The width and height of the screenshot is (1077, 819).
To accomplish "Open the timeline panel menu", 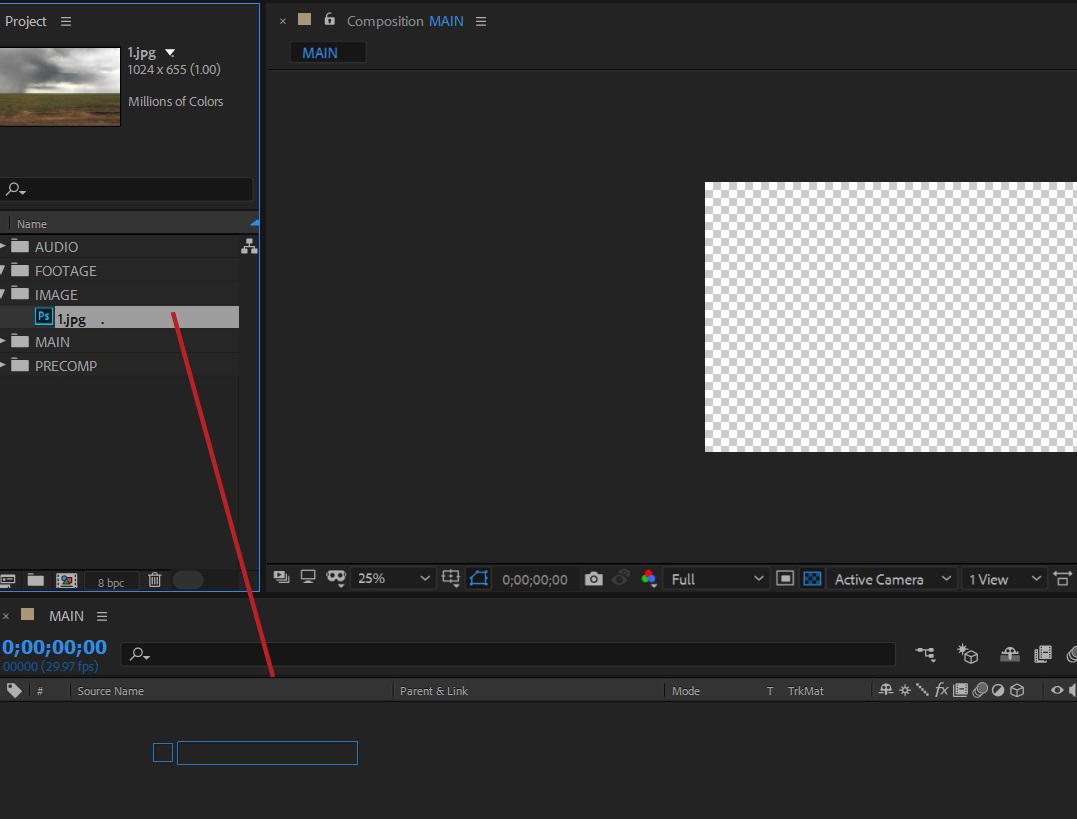I will (102, 616).
